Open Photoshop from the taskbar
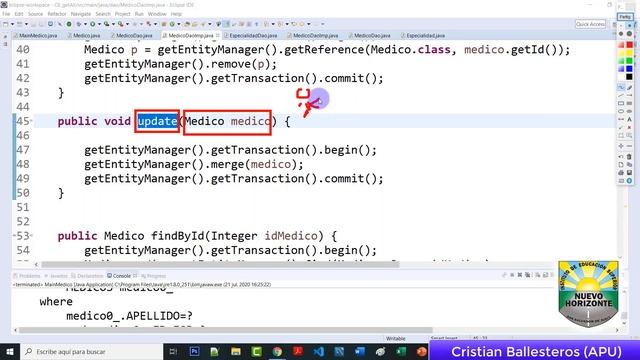The image size is (640, 360). click(194, 351)
